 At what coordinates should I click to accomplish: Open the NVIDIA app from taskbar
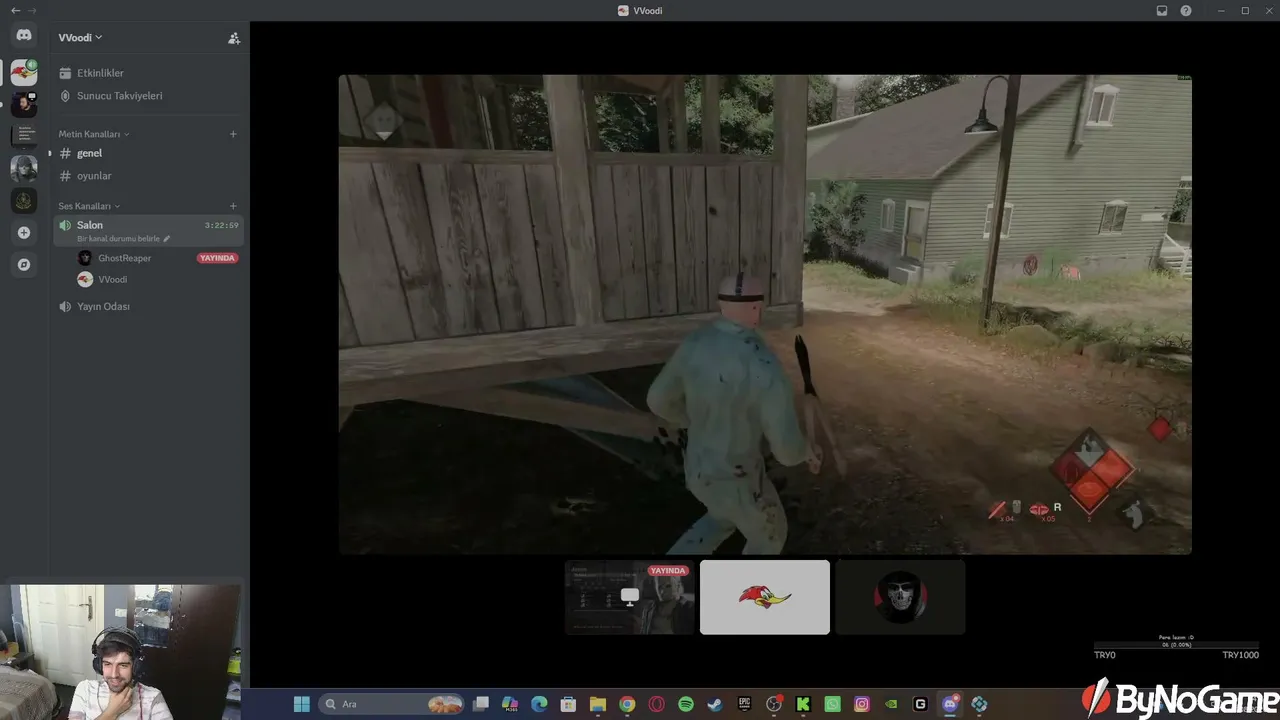[x=891, y=704]
